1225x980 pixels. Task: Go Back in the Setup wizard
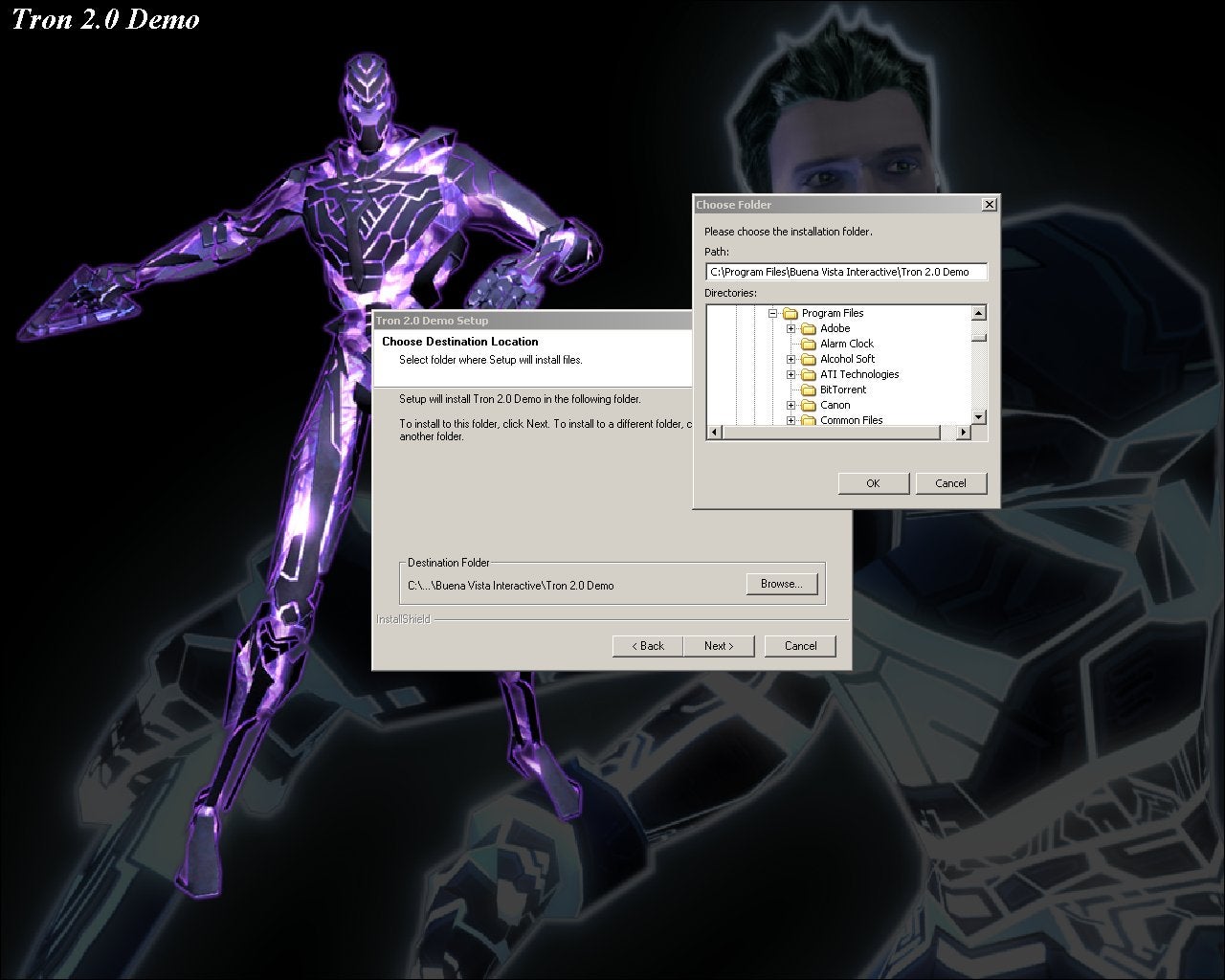point(648,646)
